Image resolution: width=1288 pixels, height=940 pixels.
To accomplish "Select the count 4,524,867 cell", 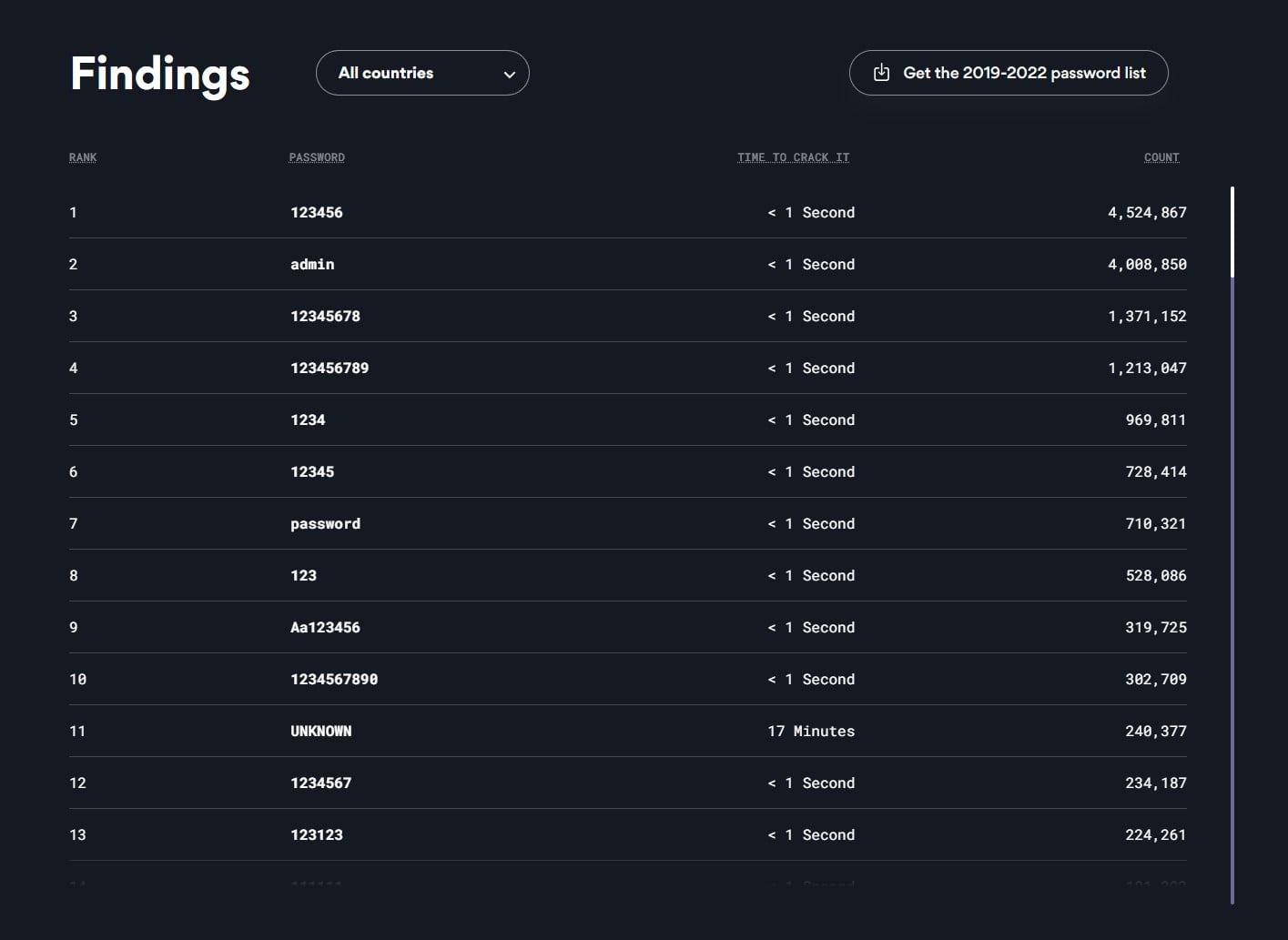I will point(1146,213).
